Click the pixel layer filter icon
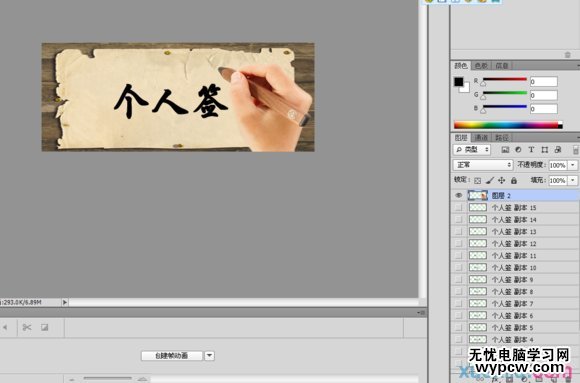 coord(505,150)
